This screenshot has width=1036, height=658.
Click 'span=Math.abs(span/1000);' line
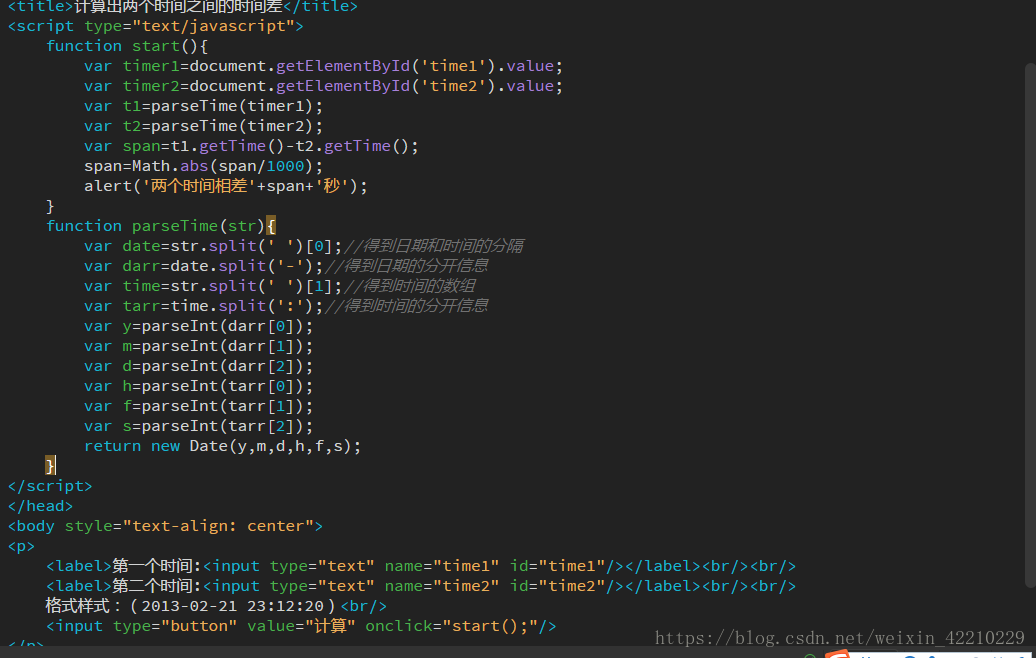point(204,166)
